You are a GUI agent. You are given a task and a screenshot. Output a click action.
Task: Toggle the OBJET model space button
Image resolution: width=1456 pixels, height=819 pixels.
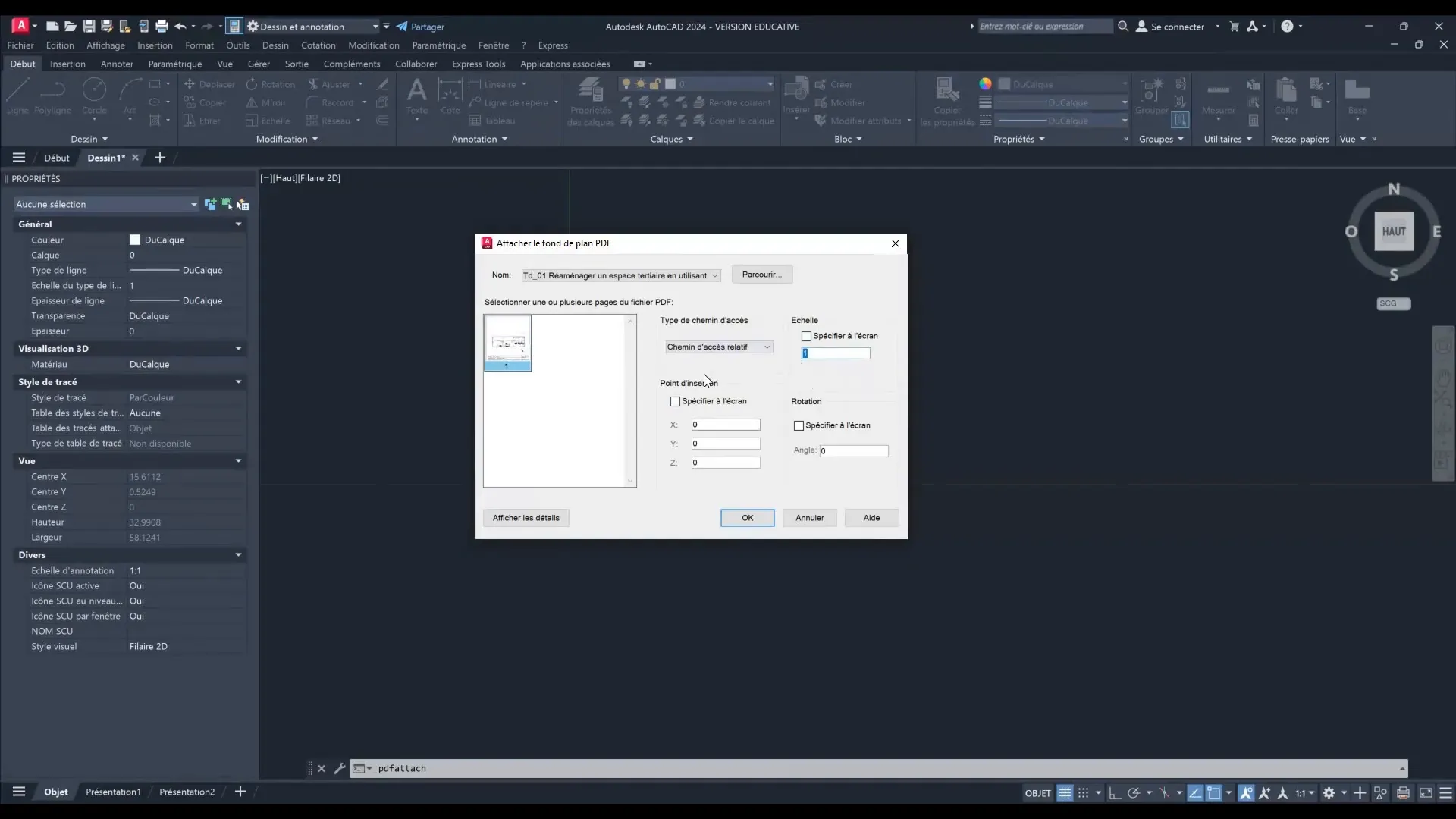[1037, 793]
